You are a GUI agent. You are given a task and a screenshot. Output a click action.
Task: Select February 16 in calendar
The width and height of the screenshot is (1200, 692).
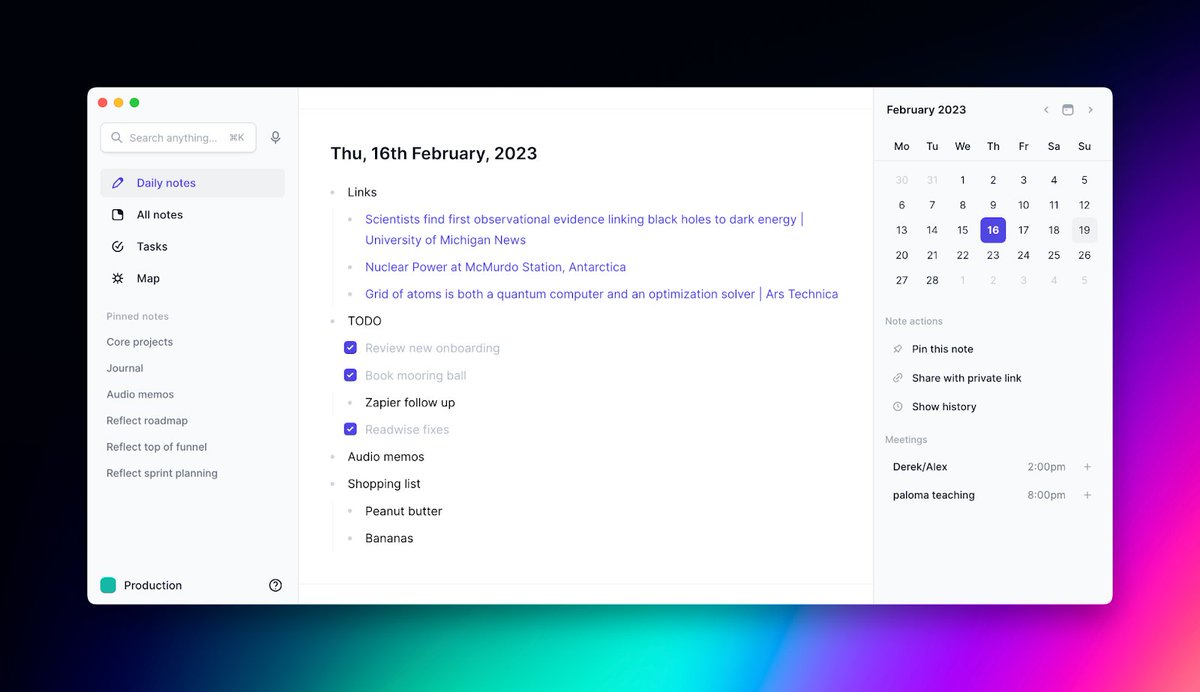[993, 230]
